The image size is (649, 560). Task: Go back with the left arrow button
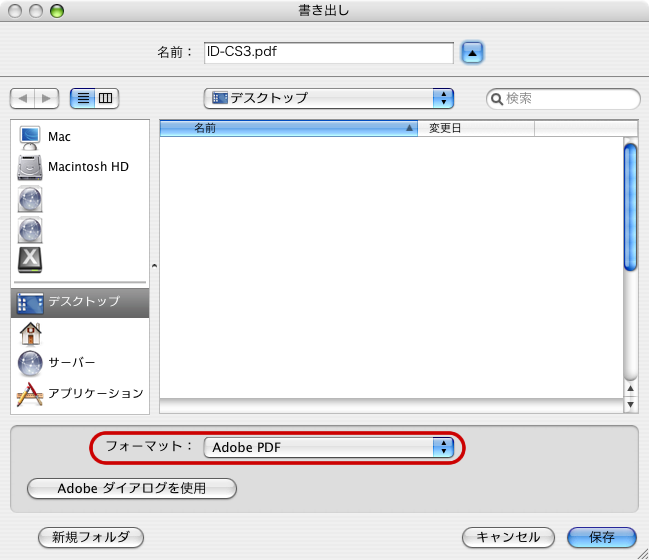(22, 99)
